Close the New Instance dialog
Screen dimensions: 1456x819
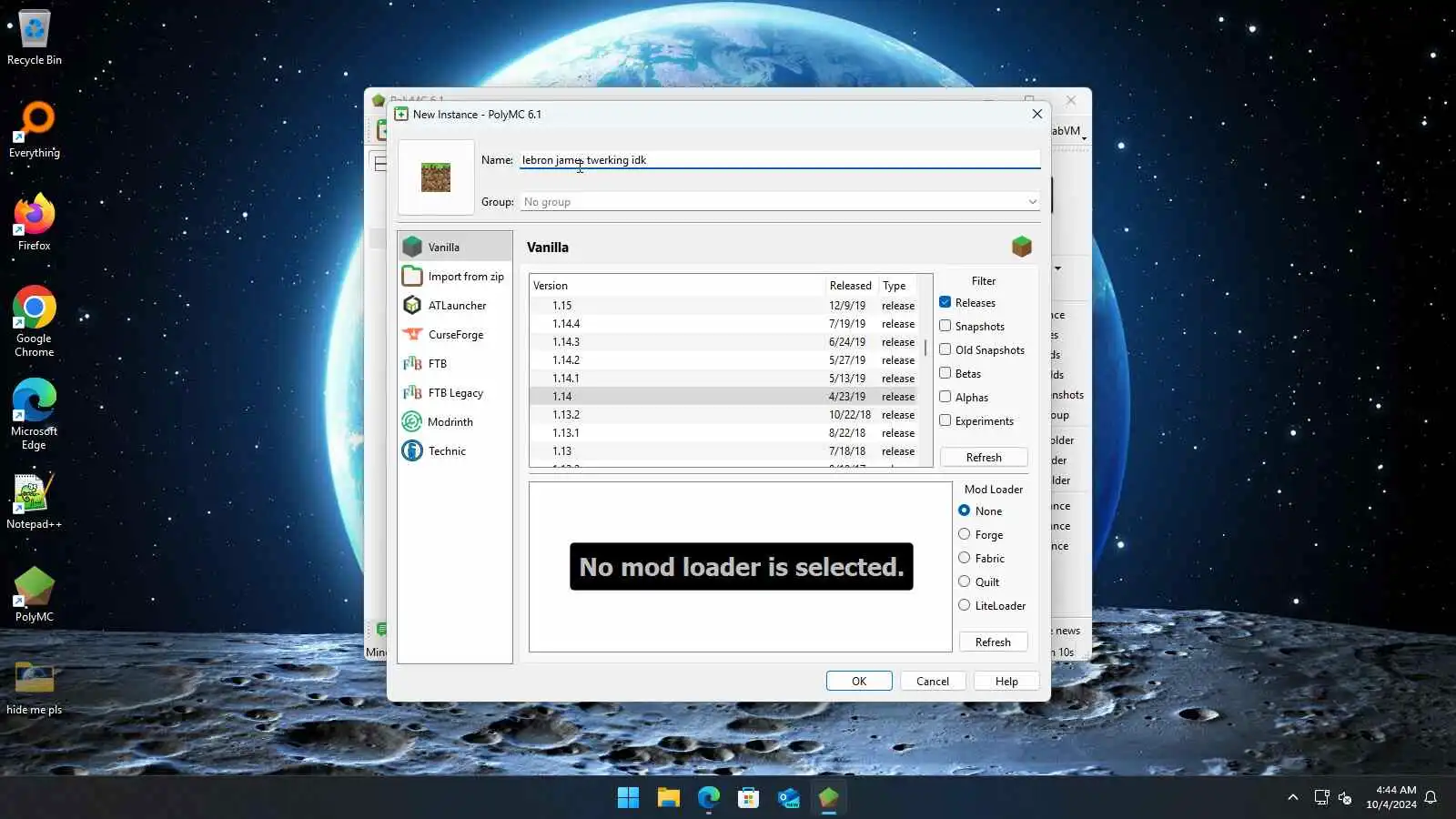1036,114
